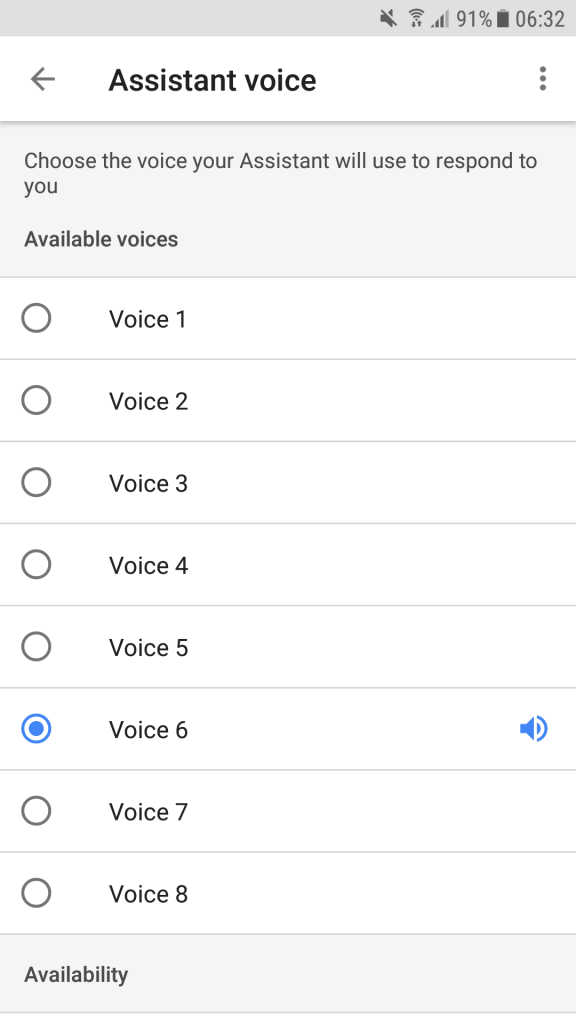Open the three-dot overflow menu
Image resolution: width=576 pixels, height=1024 pixels.
542,79
